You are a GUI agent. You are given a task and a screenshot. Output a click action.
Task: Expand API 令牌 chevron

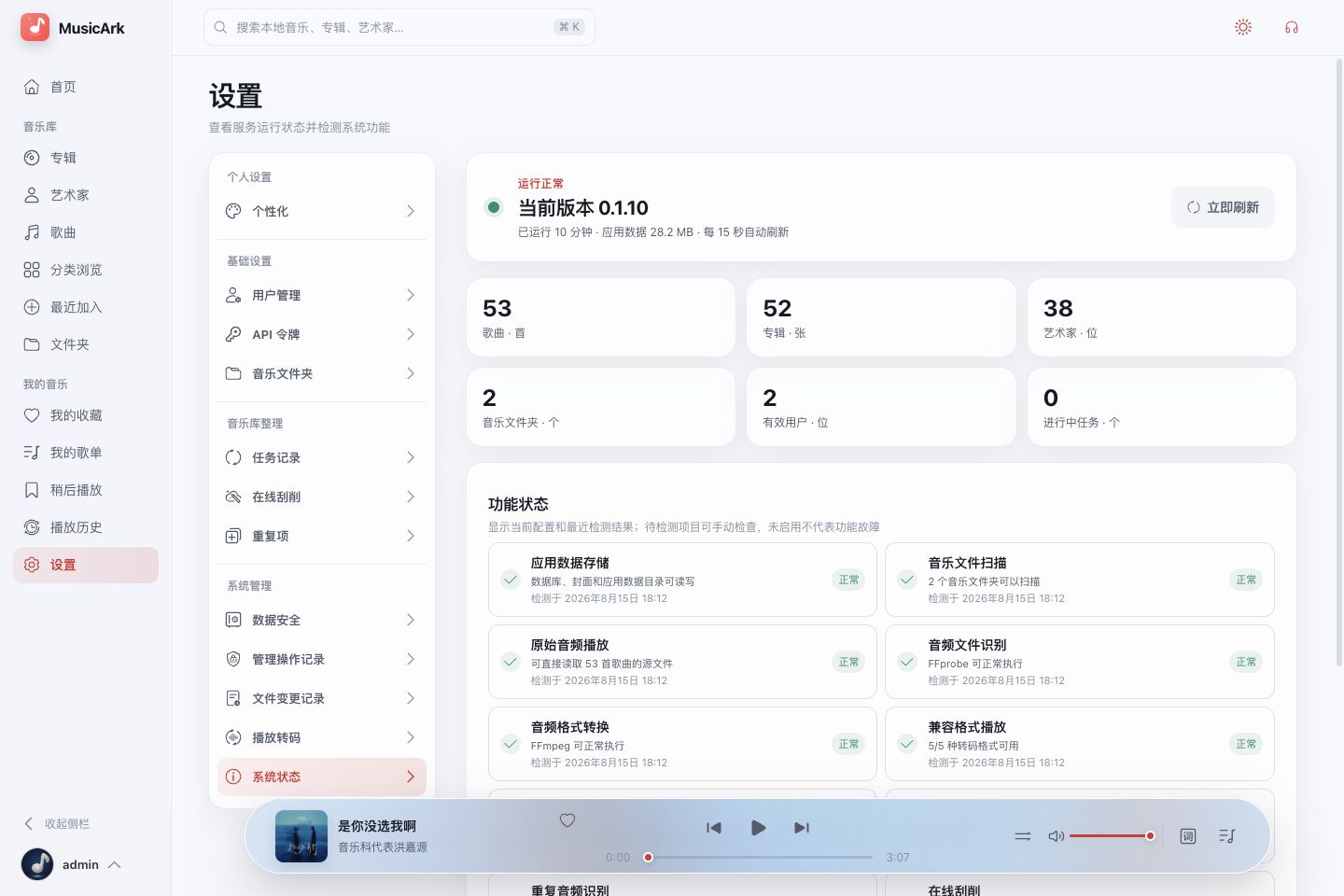(x=411, y=334)
